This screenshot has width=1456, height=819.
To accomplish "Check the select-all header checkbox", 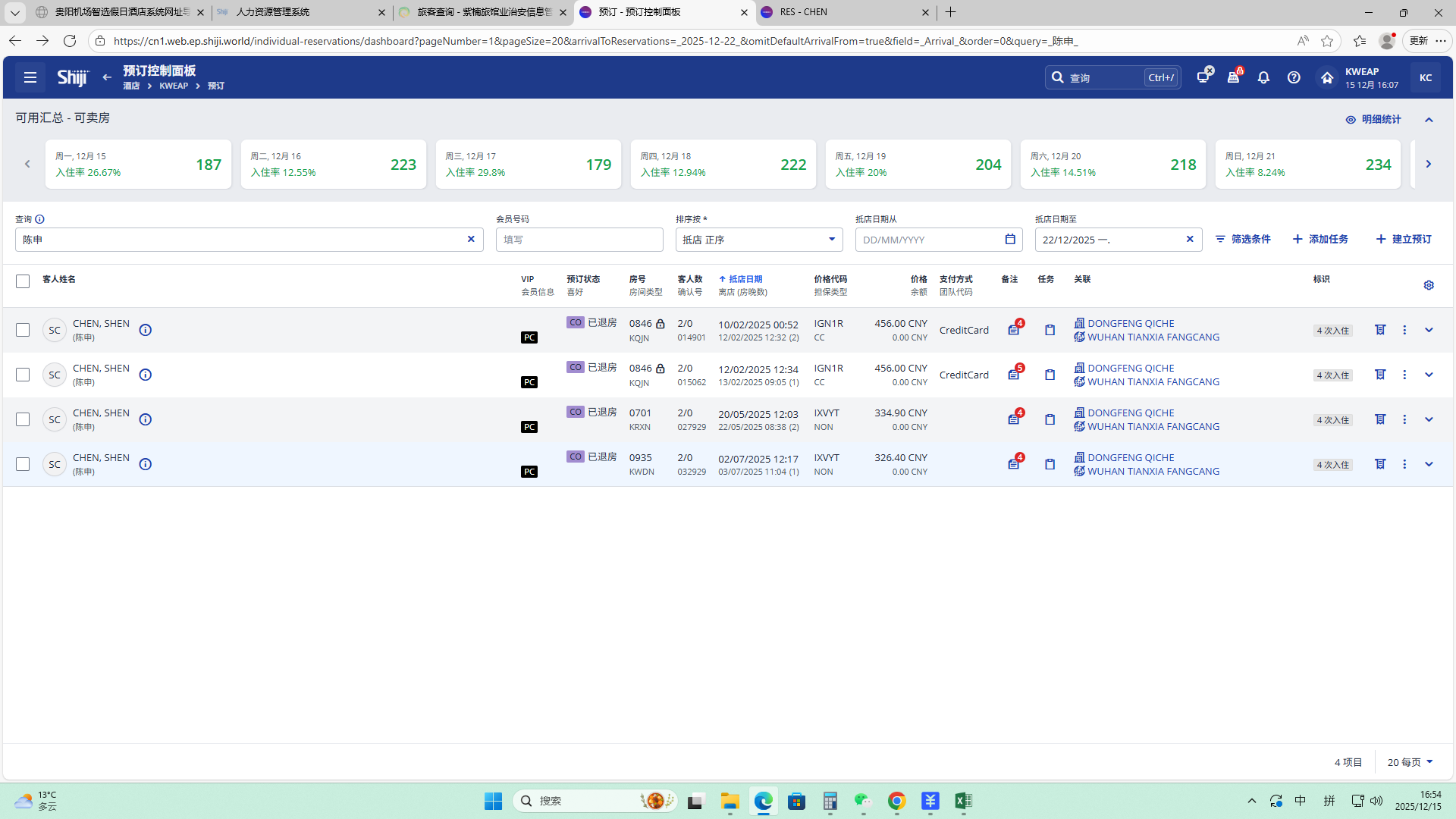I will (x=23, y=281).
